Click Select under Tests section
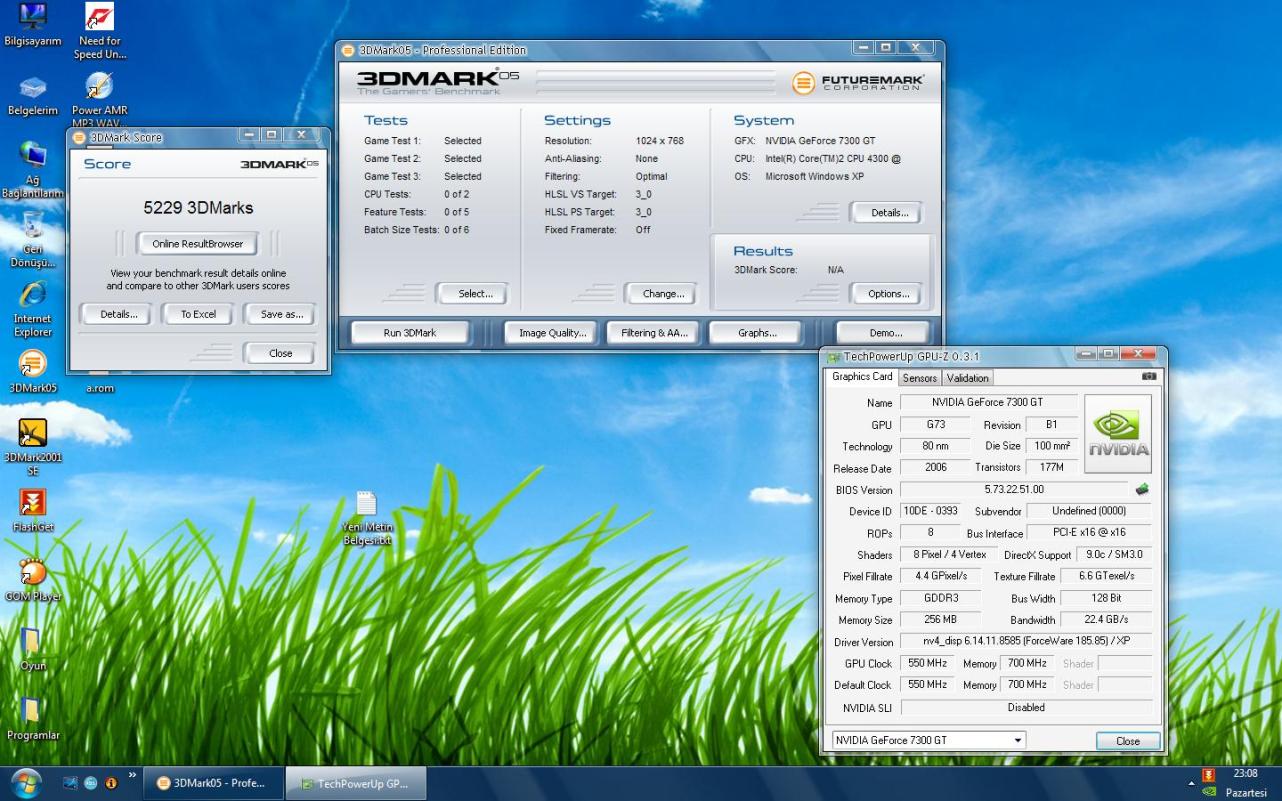Viewport: 1282px width, 801px height. 475,294
